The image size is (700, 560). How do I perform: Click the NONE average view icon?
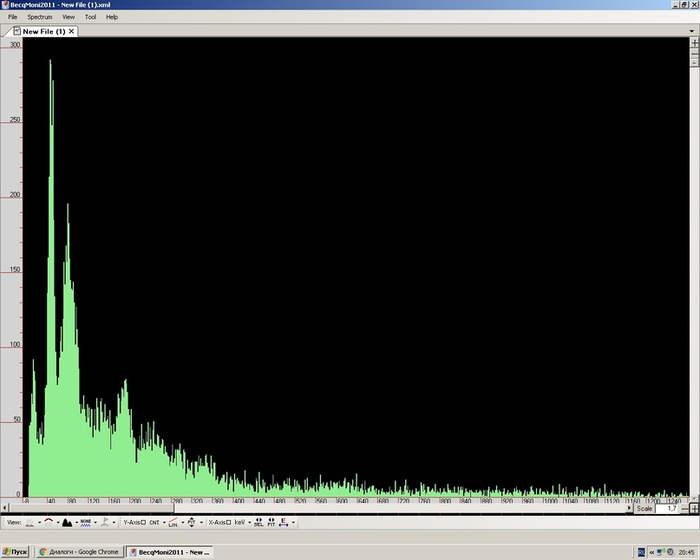click(x=86, y=522)
